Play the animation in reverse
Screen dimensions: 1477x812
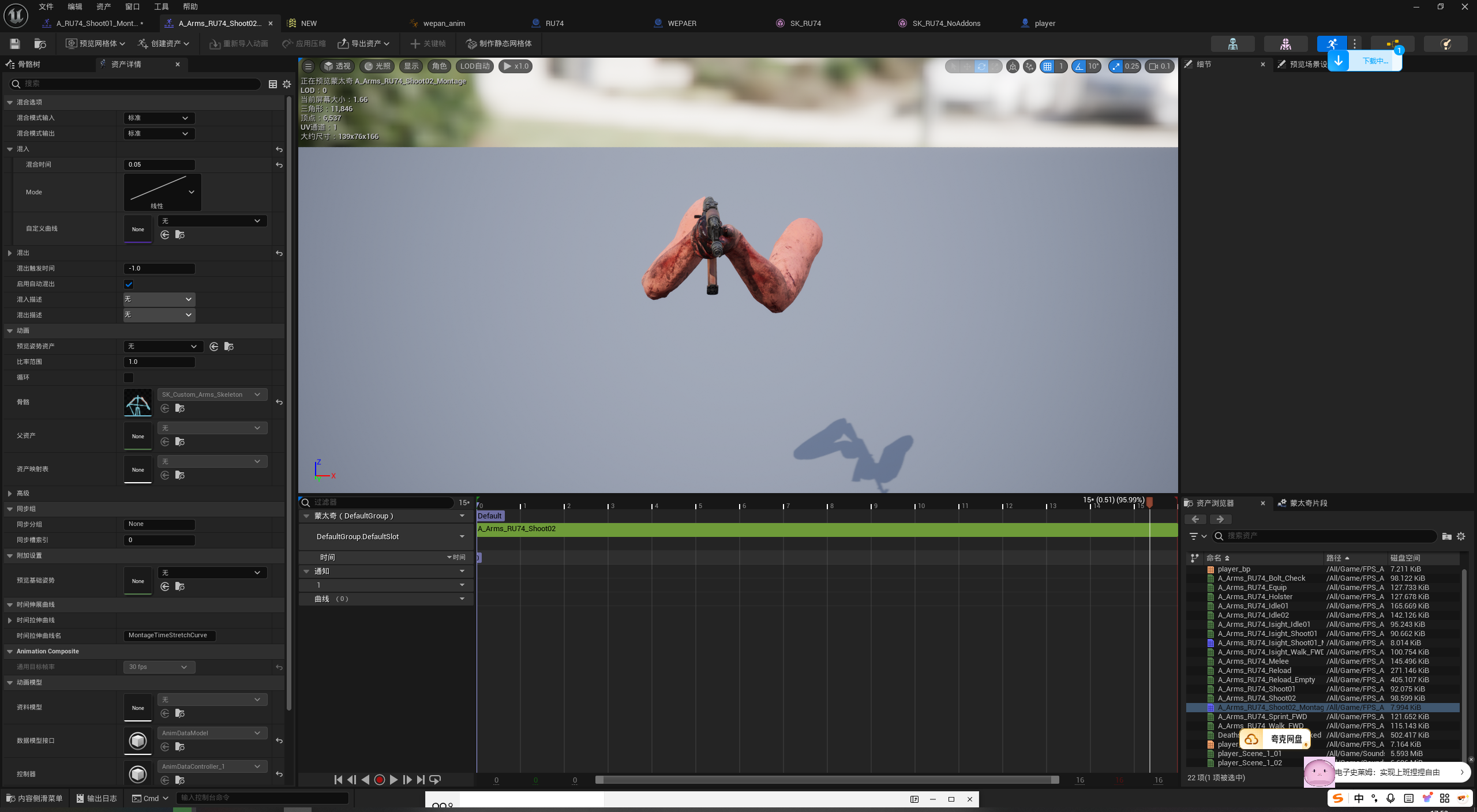366,780
